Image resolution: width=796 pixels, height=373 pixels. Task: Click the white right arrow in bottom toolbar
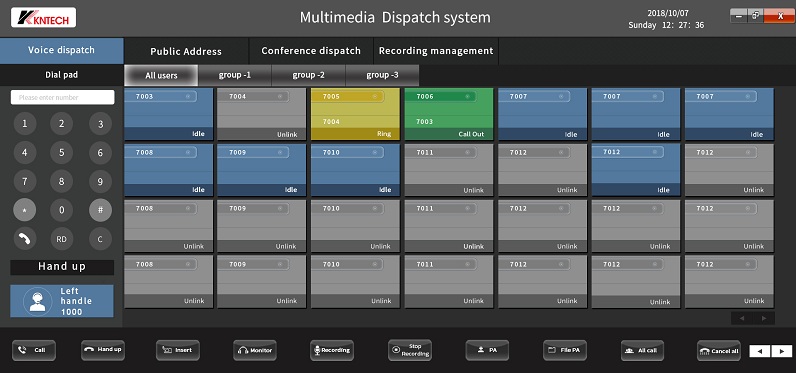pos(782,351)
